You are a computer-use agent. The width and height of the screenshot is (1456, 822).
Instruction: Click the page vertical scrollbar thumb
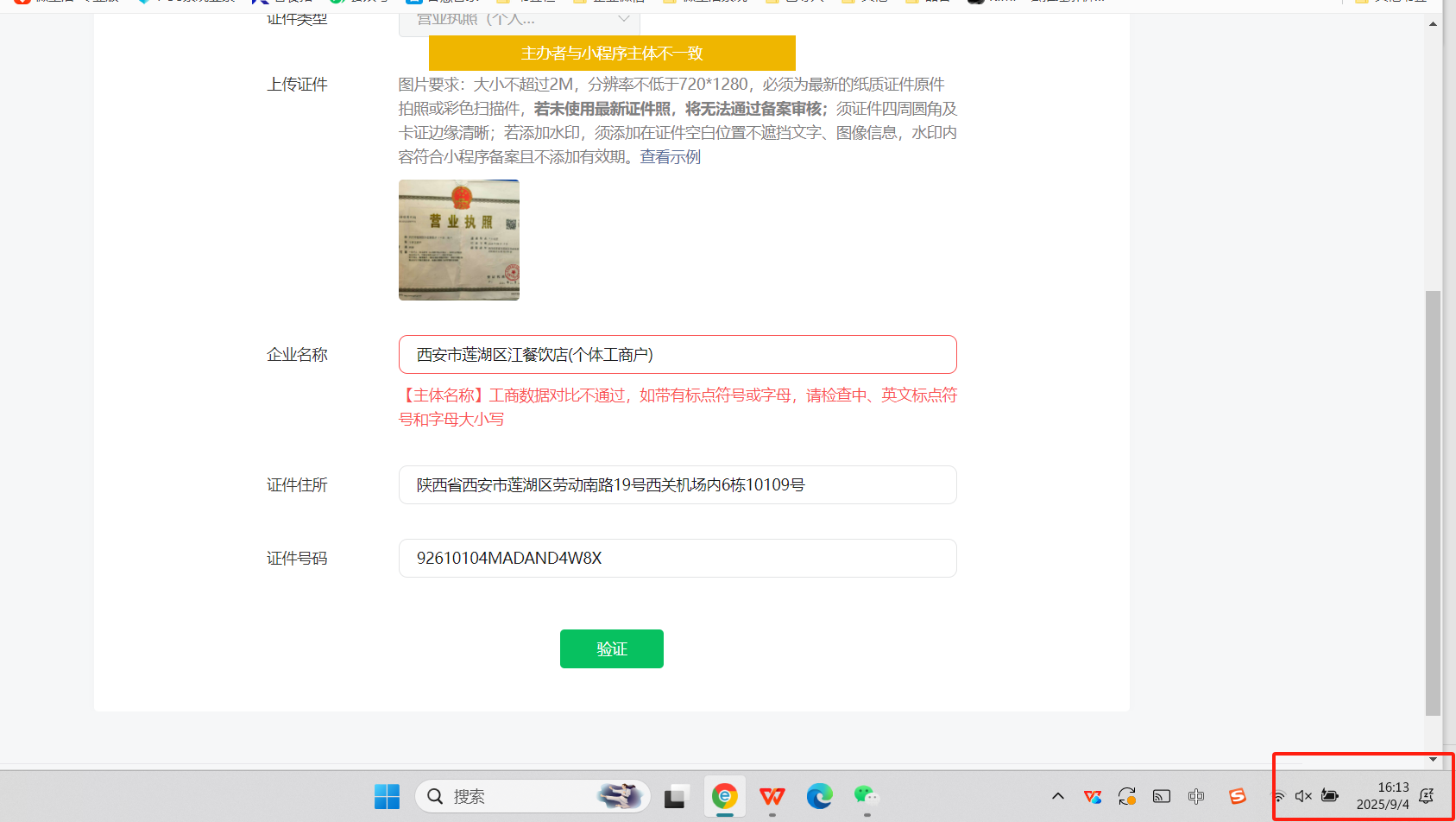click(1433, 503)
